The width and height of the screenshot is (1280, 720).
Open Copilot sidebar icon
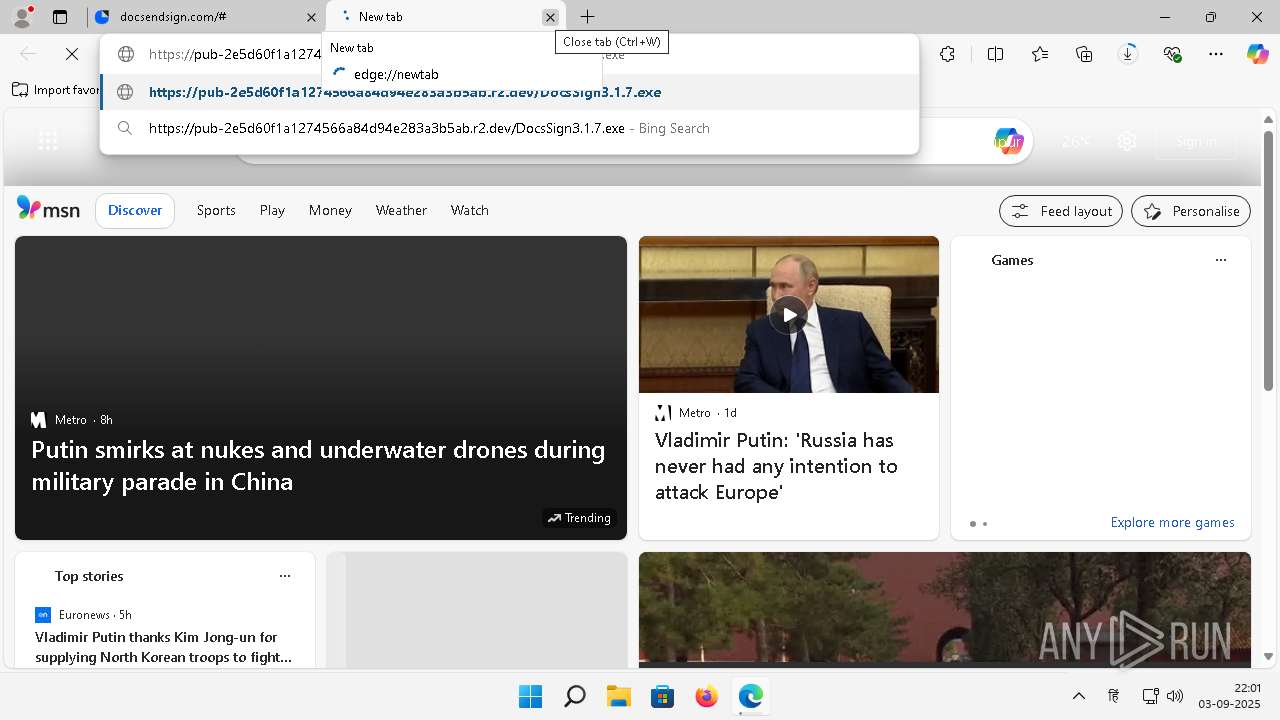coord(1258,54)
